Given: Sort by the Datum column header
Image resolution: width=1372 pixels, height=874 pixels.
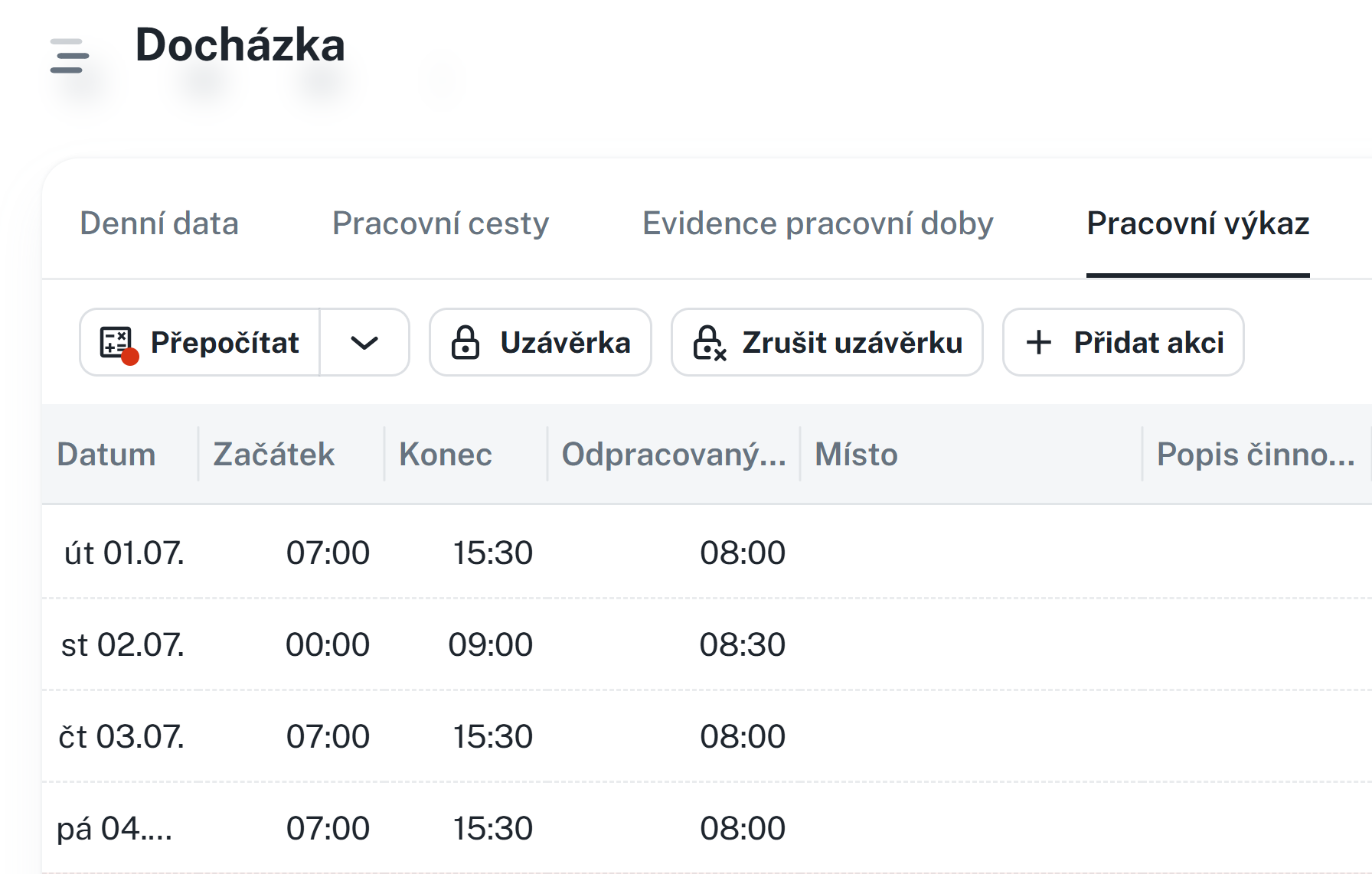Looking at the screenshot, I should pos(106,455).
